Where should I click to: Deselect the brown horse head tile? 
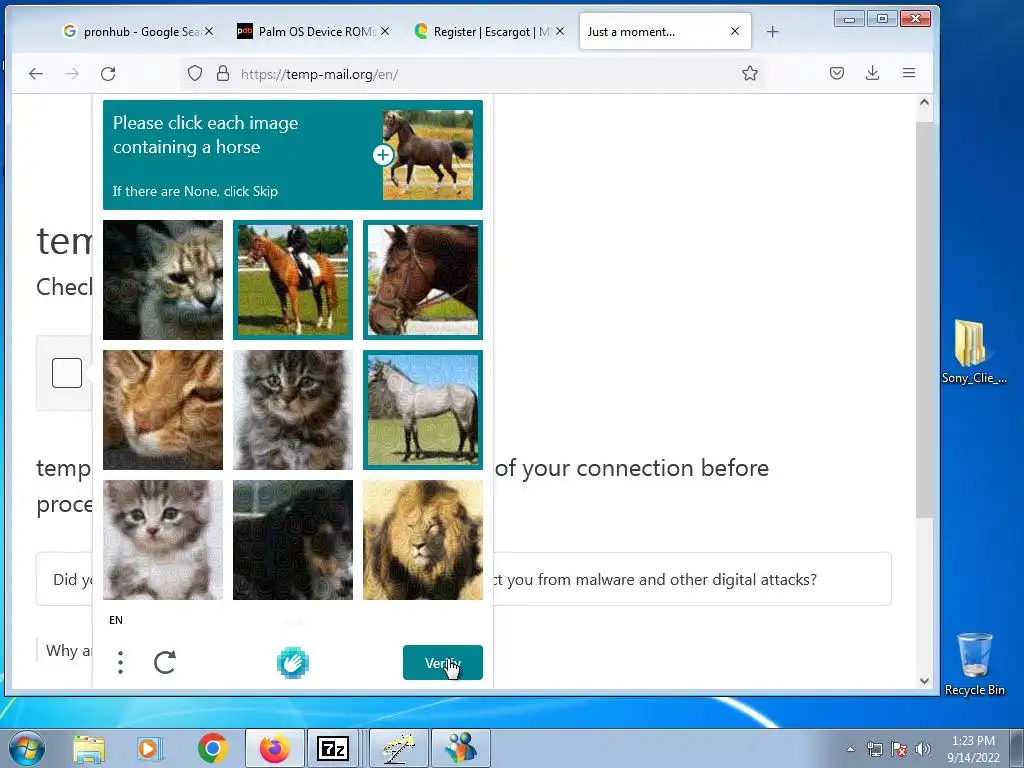pyautogui.click(x=423, y=280)
